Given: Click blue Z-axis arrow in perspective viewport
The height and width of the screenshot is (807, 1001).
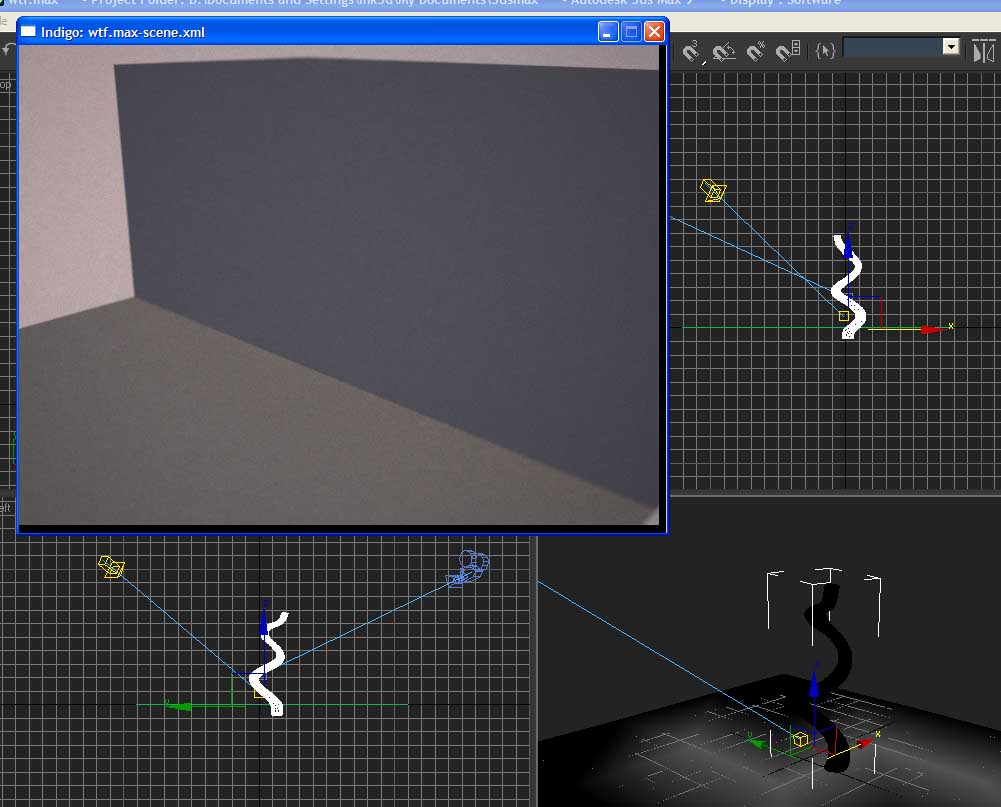Looking at the screenshot, I should (x=814, y=687).
